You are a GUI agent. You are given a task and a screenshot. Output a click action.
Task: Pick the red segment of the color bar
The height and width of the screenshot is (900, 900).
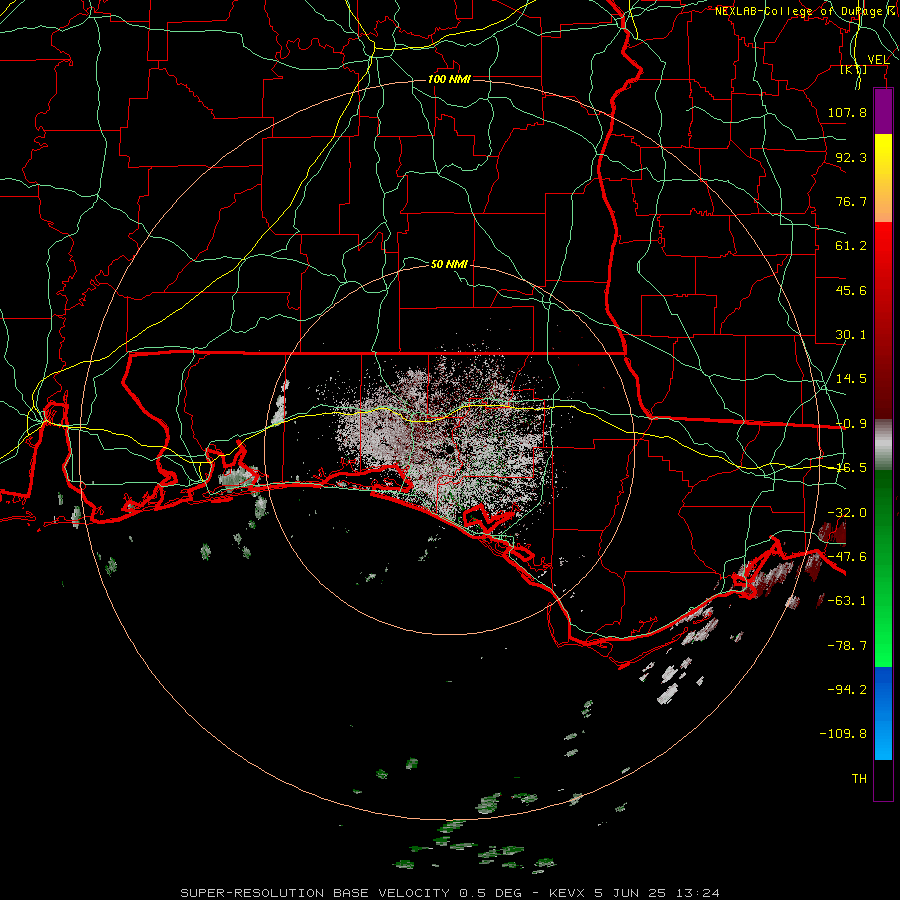(x=883, y=320)
